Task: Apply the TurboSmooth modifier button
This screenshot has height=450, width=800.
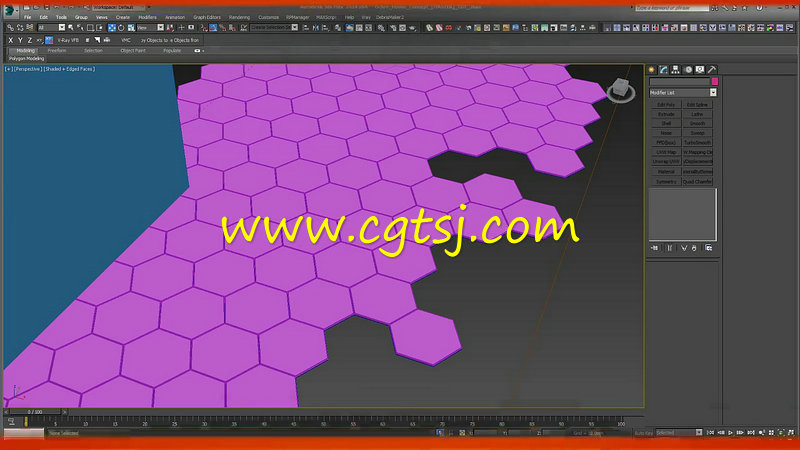Action: pos(697,143)
